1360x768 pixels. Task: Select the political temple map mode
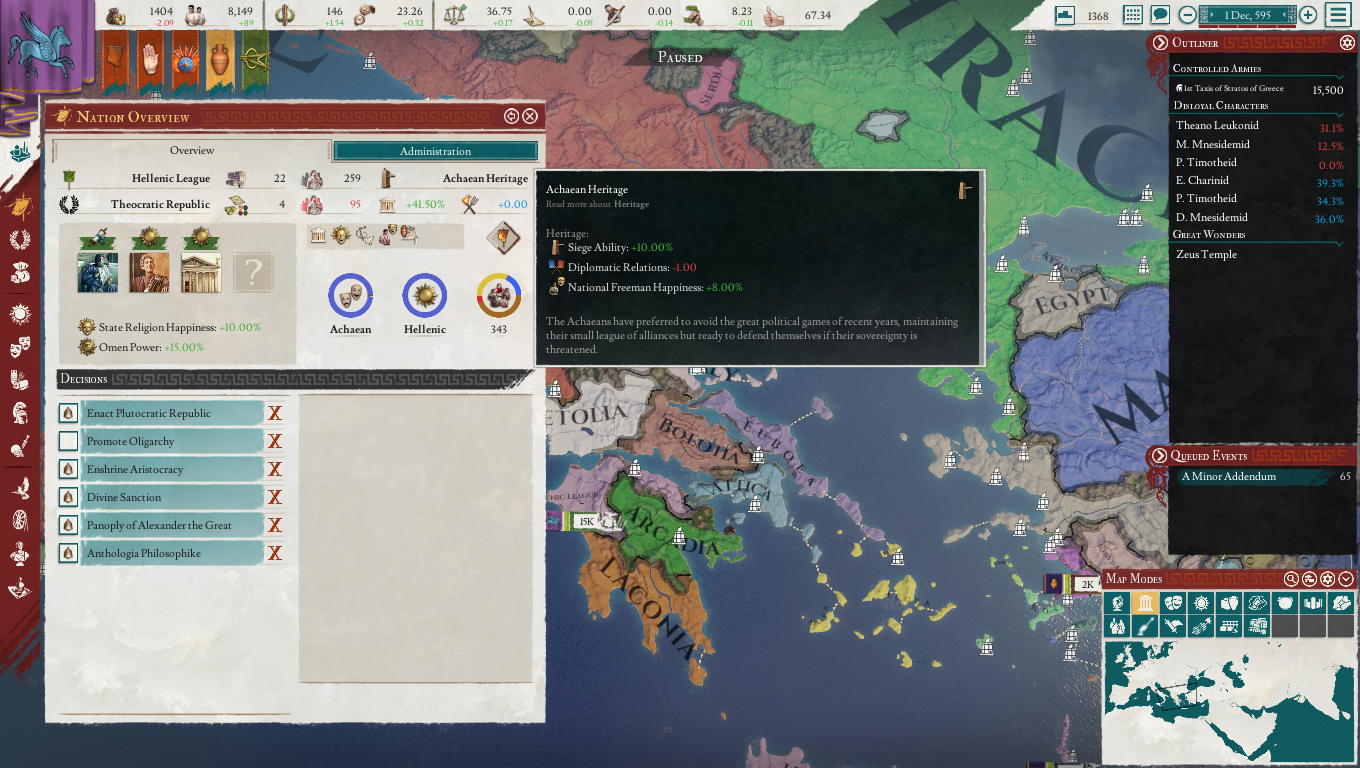1145,602
